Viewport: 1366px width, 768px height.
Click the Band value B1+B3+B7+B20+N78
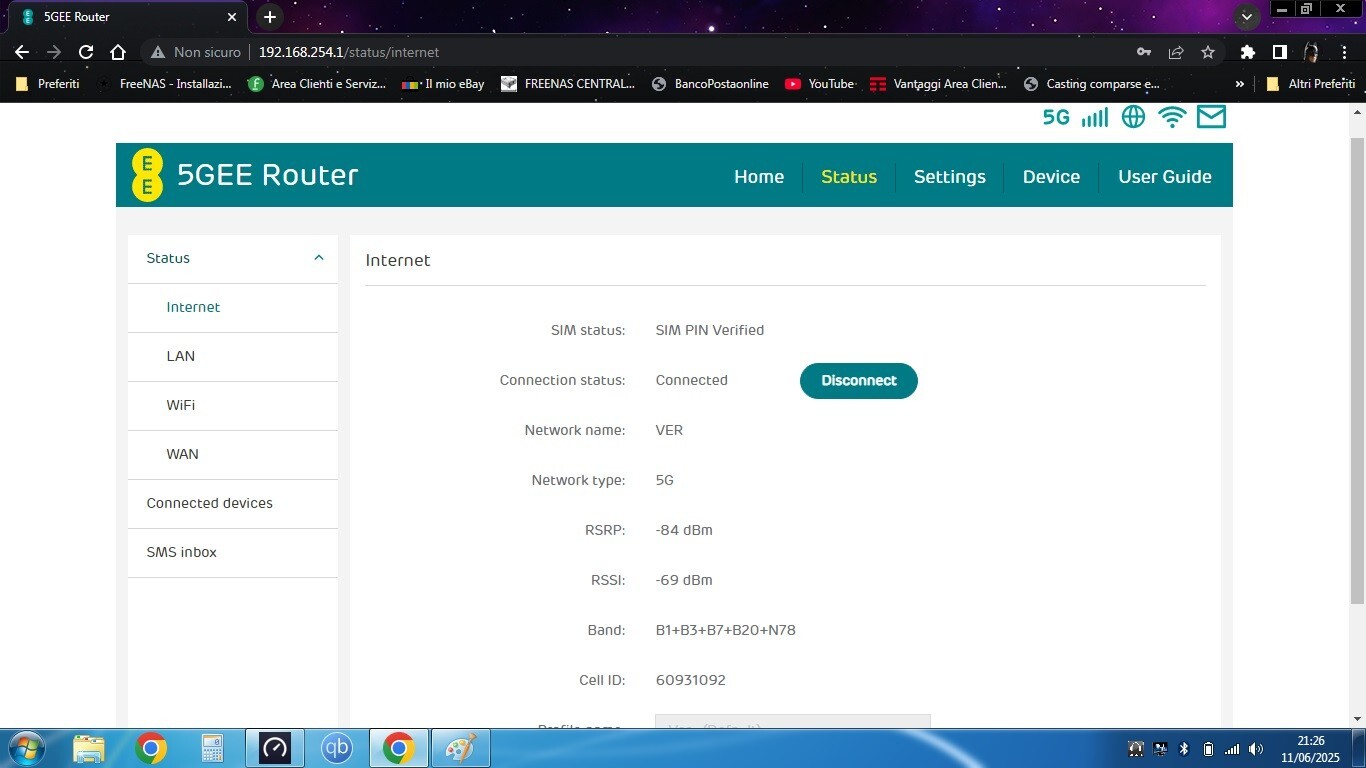[x=726, y=630]
